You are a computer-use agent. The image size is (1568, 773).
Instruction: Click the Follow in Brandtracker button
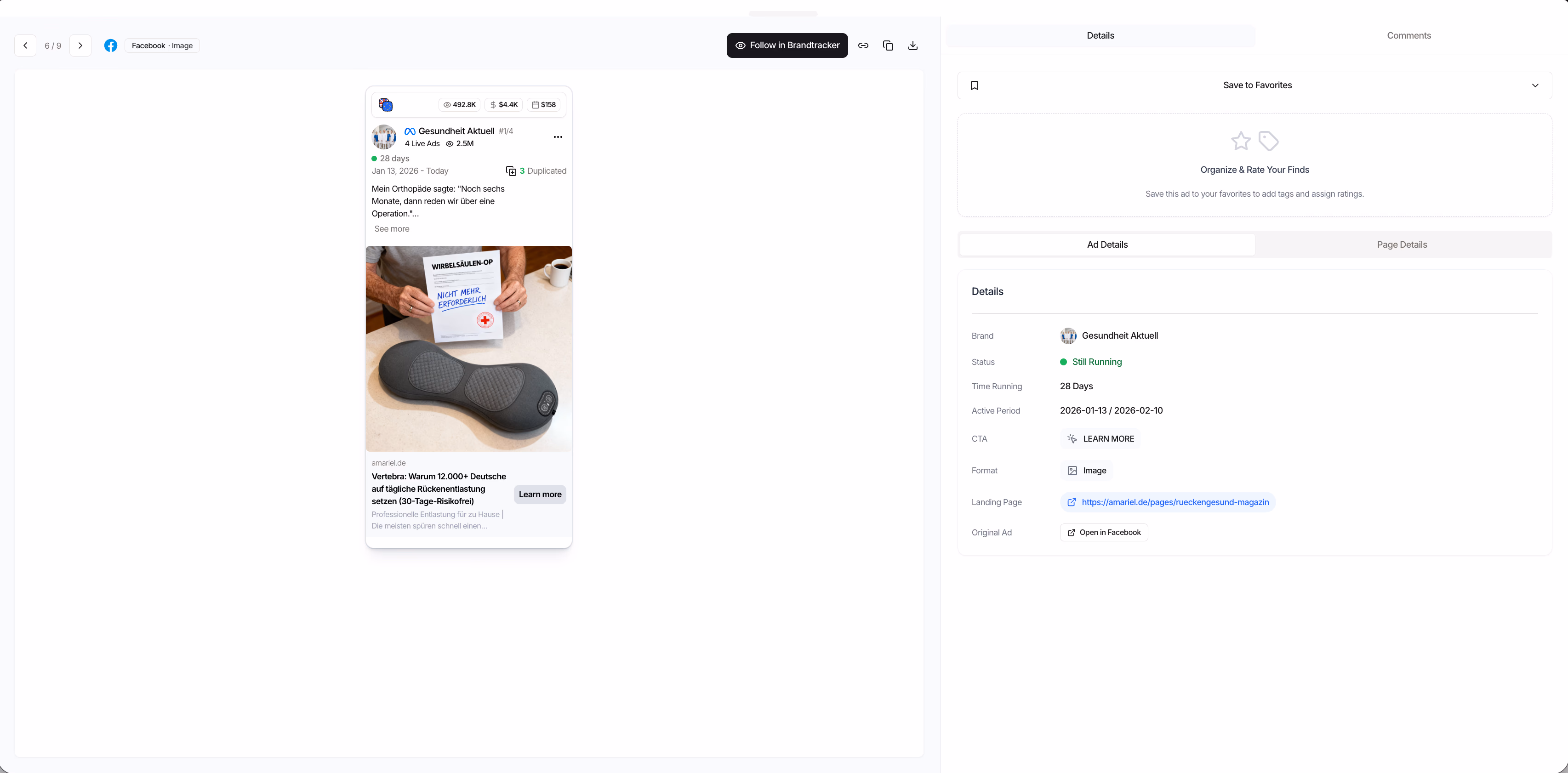point(787,45)
